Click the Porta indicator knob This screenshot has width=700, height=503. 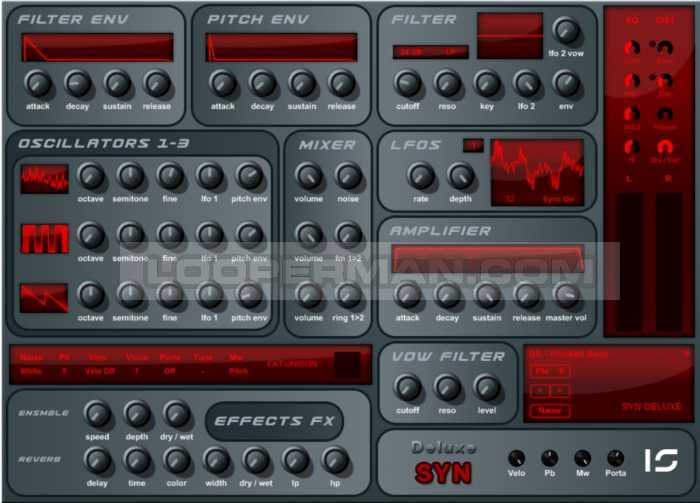616,458
